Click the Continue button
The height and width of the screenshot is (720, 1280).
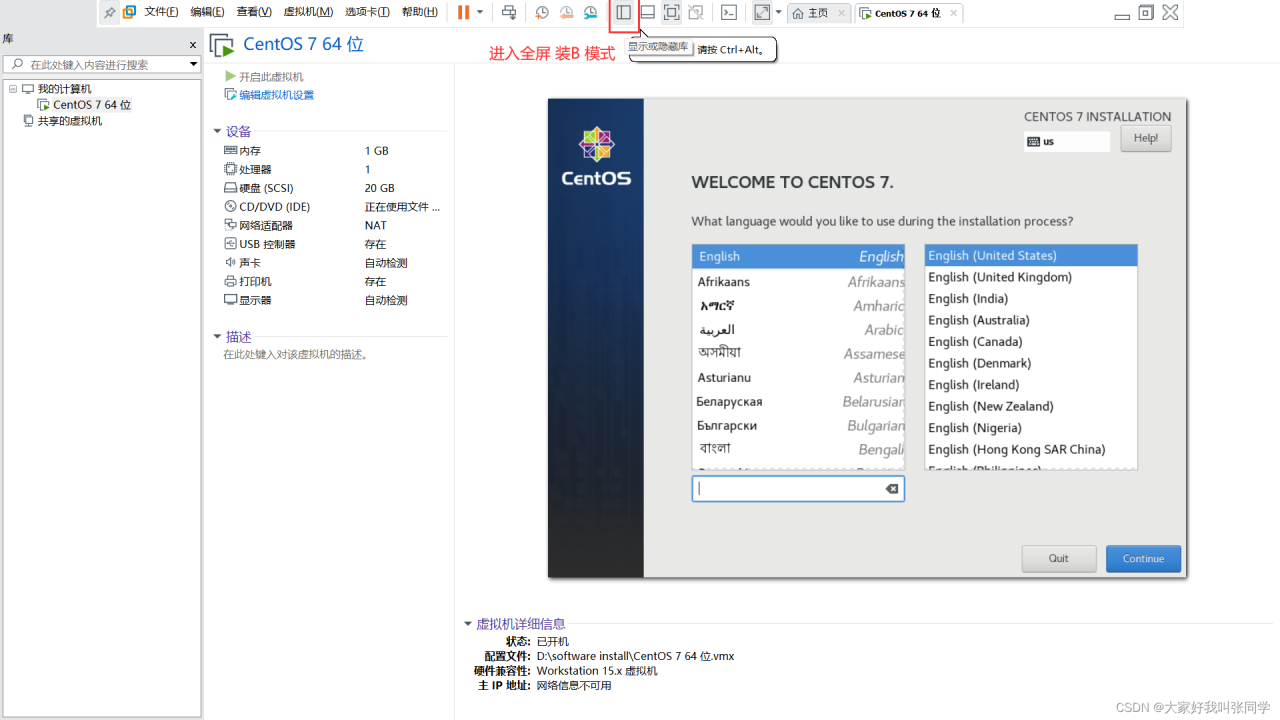[x=1143, y=559]
